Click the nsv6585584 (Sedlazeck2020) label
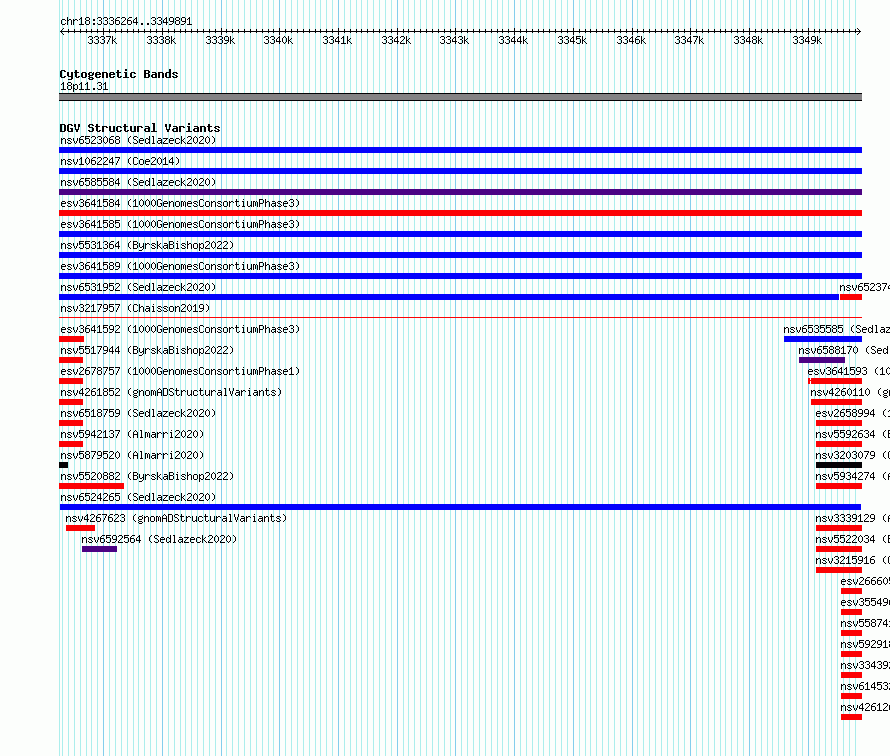 [x=138, y=182]
